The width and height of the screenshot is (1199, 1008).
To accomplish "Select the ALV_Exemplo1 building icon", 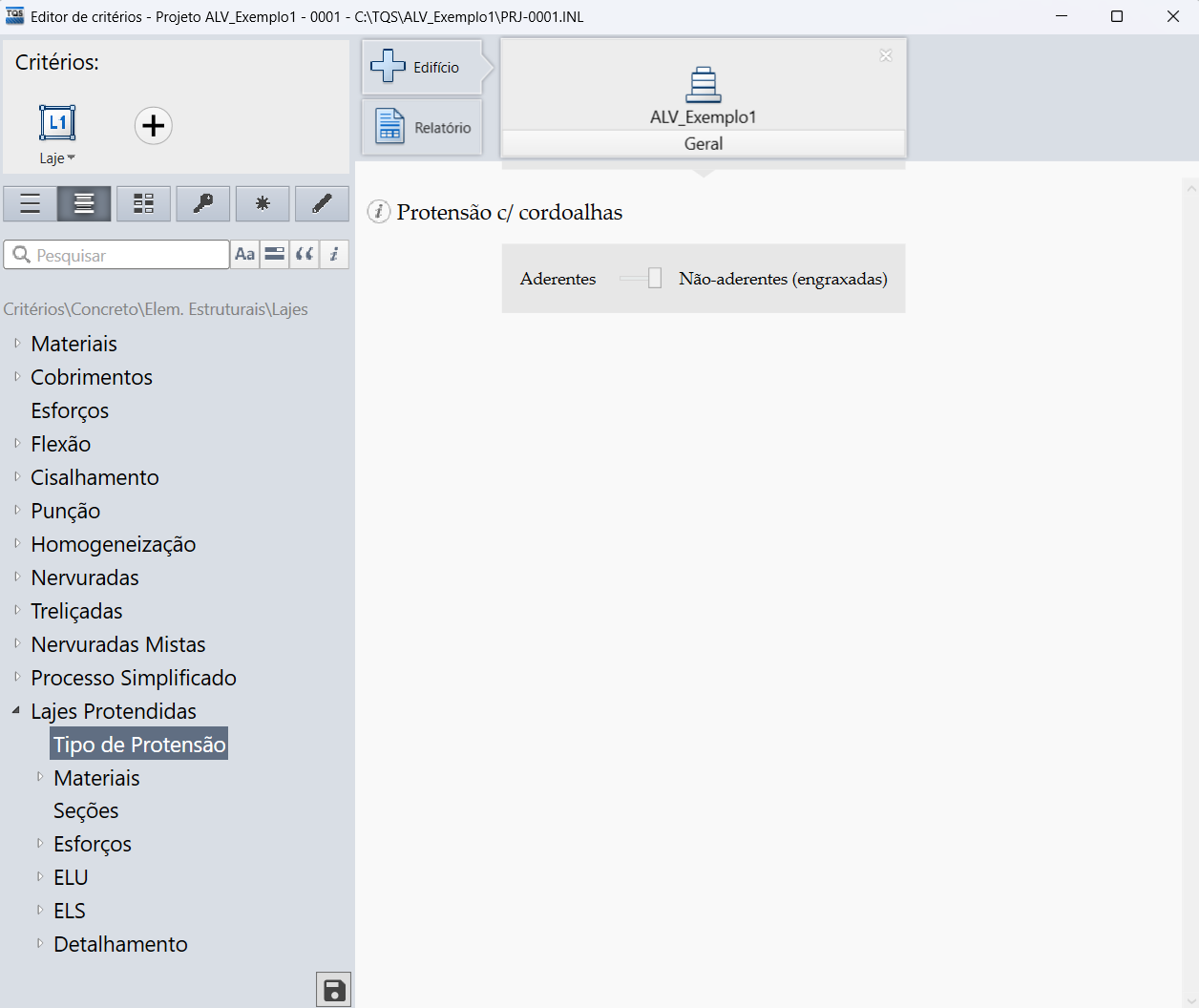I will [704, 85].
